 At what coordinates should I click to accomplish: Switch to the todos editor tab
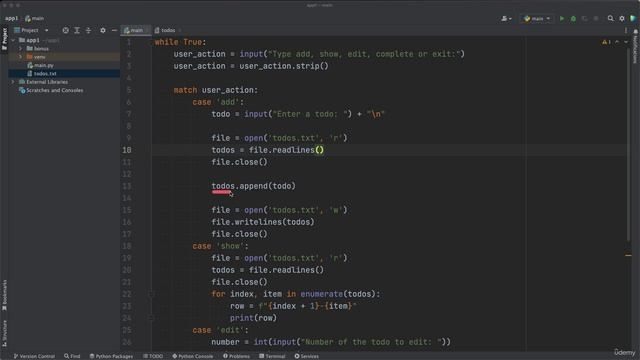click(167, 30)
